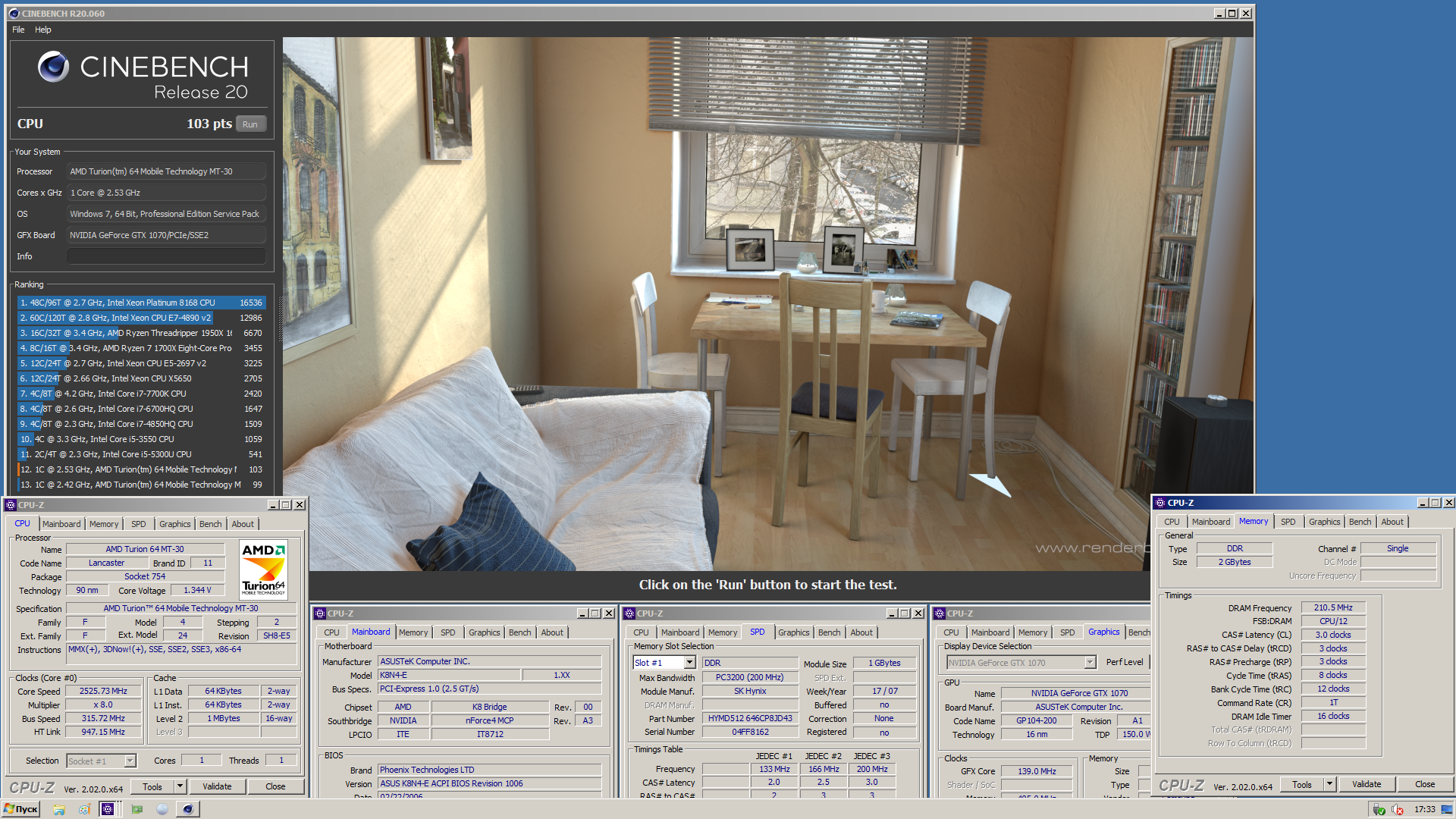
Task: Click the Run button next to CPU score
Action: 250,124
